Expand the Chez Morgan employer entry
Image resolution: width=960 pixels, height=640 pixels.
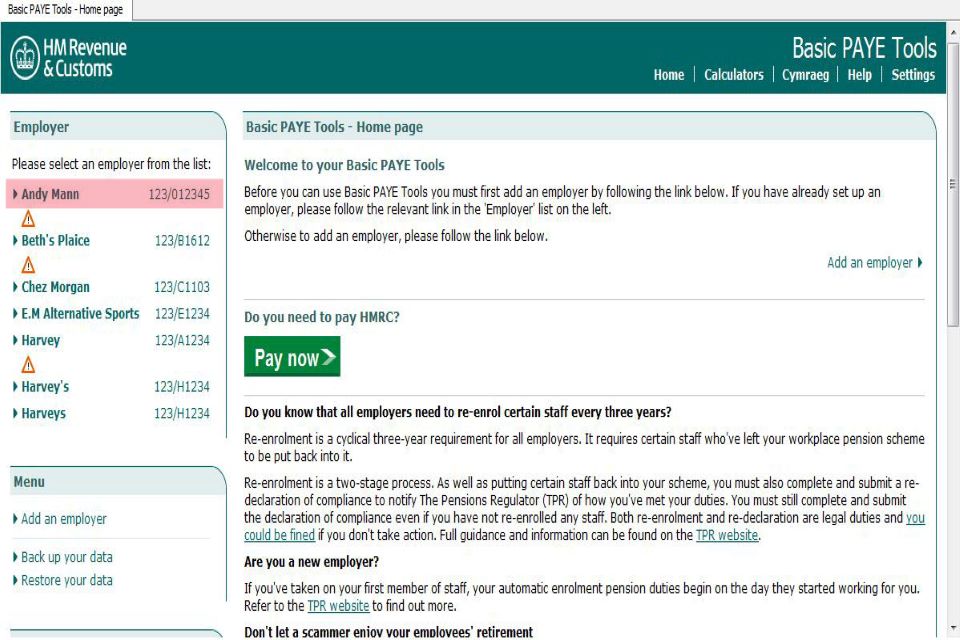(x=15, y=288)
